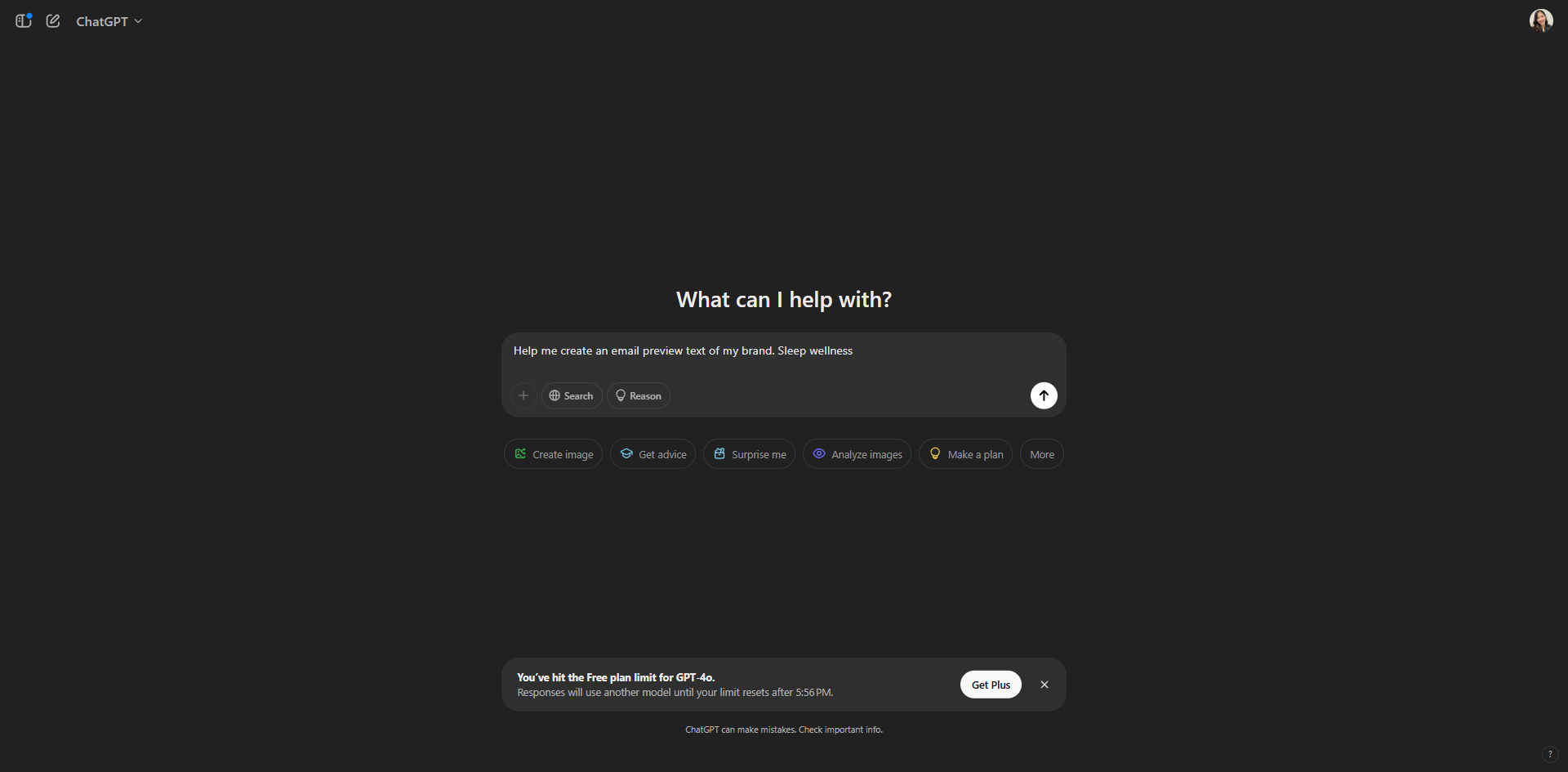Send the message with arrow icon

[1044, 395]
